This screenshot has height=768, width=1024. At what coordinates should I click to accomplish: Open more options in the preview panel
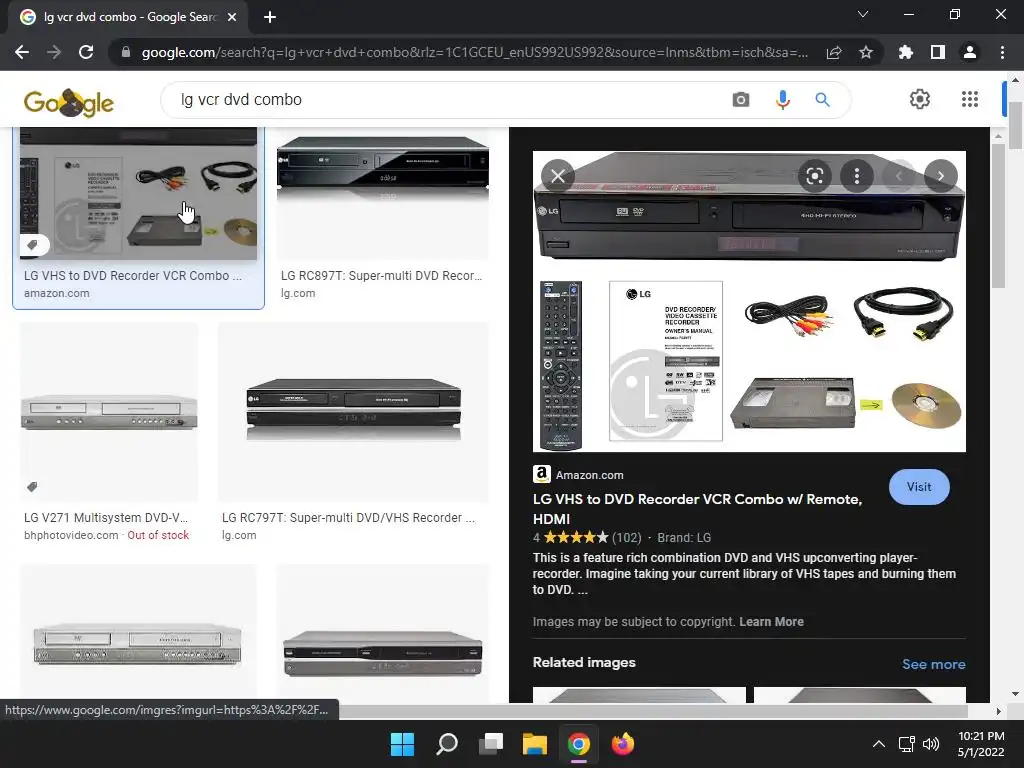pos(857,176)
